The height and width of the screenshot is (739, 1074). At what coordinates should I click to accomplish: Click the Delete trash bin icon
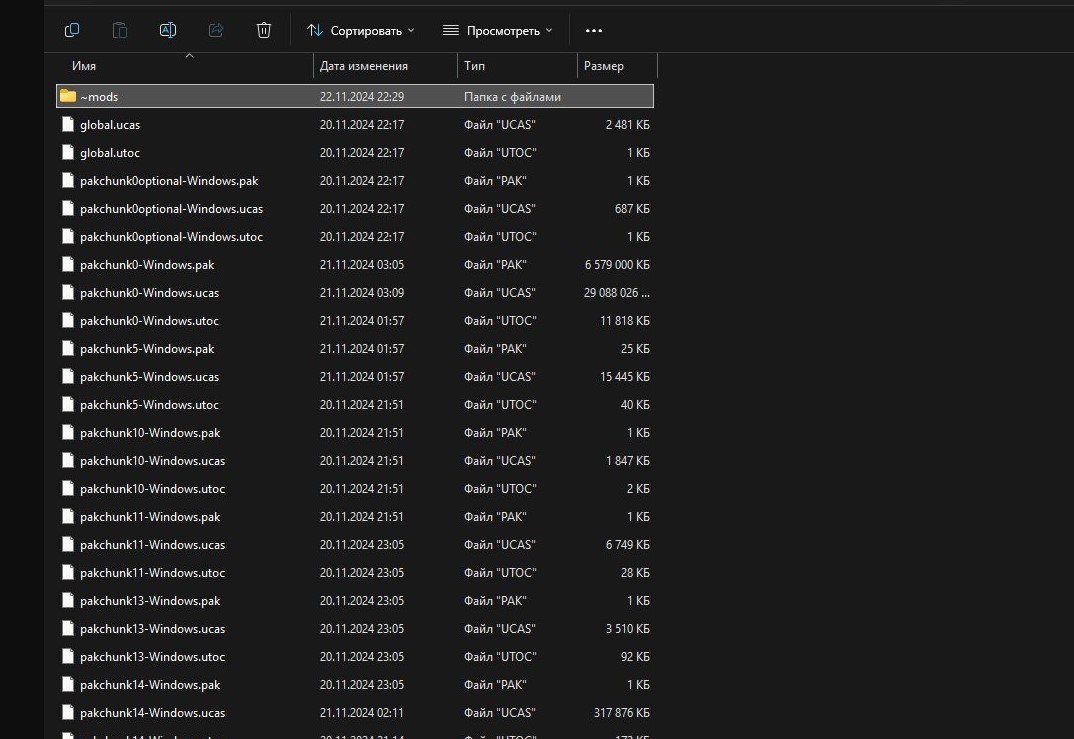[x=264, y=30]
